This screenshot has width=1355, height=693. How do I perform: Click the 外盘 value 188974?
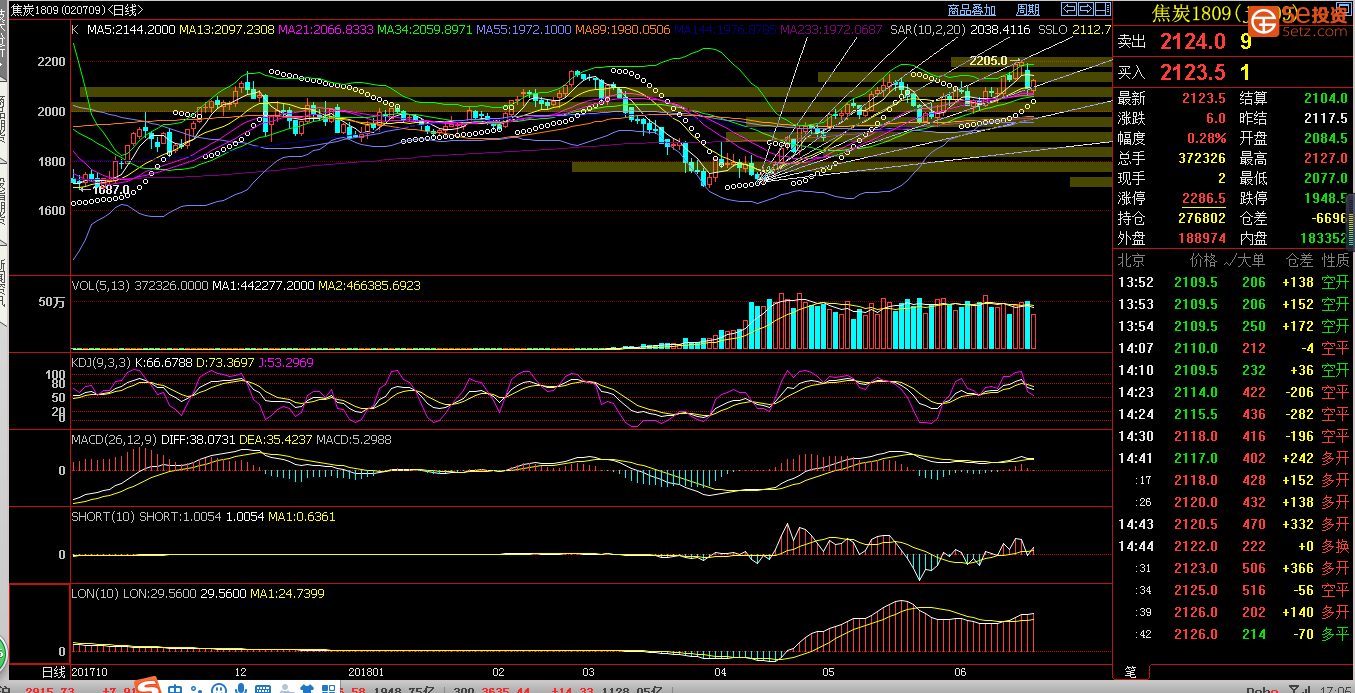point(1200,238)
